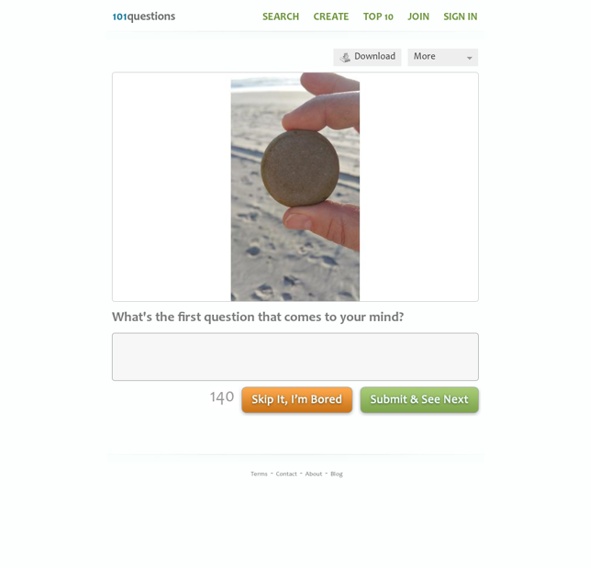This screenshot has width=600, height=568.
Task: Open the About footer link
Action: point(313,474)
